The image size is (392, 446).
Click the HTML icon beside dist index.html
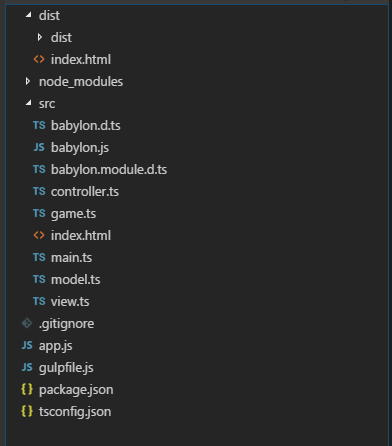pos(39,59)
